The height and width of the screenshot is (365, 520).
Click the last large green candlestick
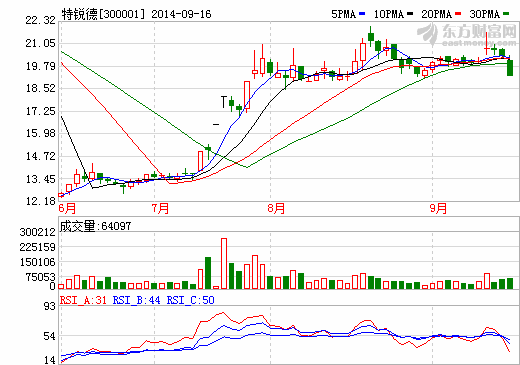point(510,68)
